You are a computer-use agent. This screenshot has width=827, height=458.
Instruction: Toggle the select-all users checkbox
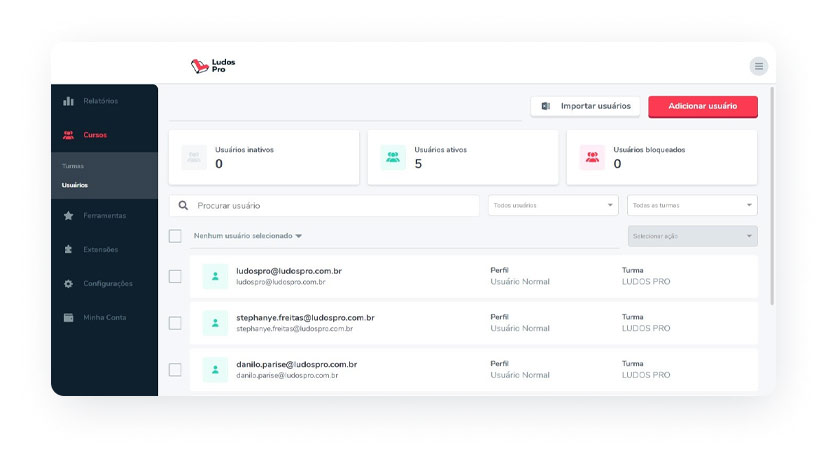coord(175,236)
